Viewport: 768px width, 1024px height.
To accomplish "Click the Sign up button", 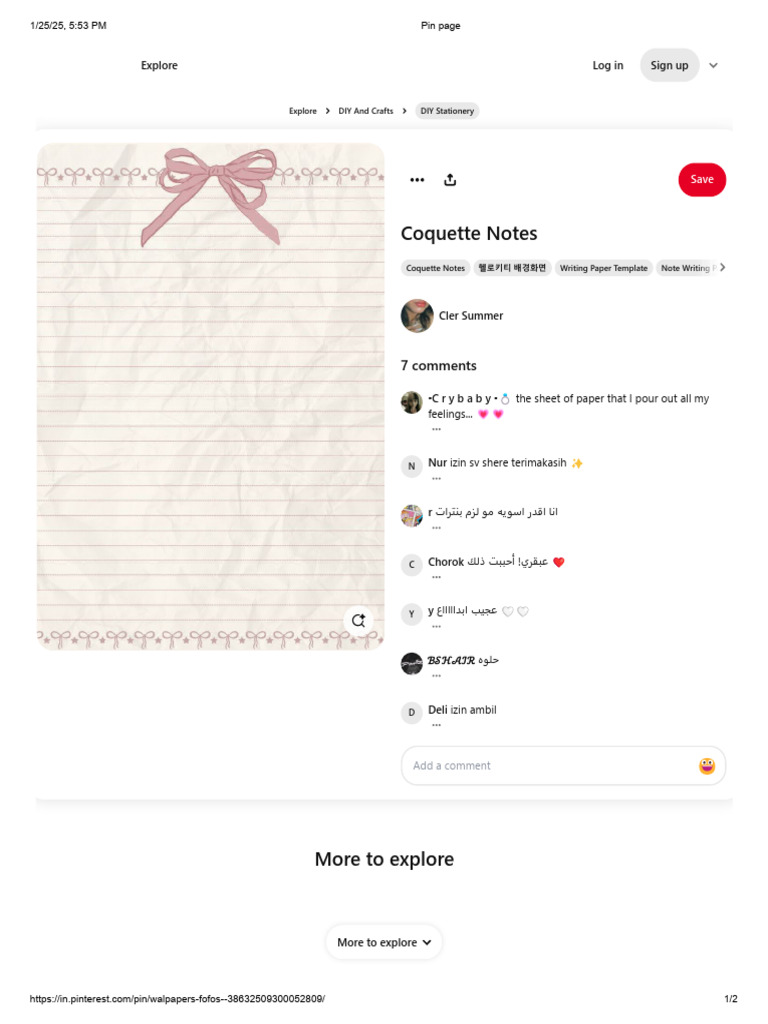I will coord(669,65).
